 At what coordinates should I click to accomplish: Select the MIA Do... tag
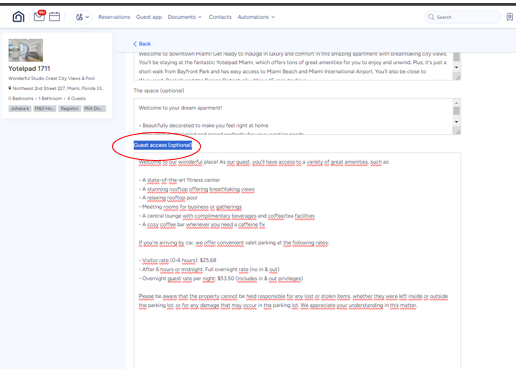(94, 109)
